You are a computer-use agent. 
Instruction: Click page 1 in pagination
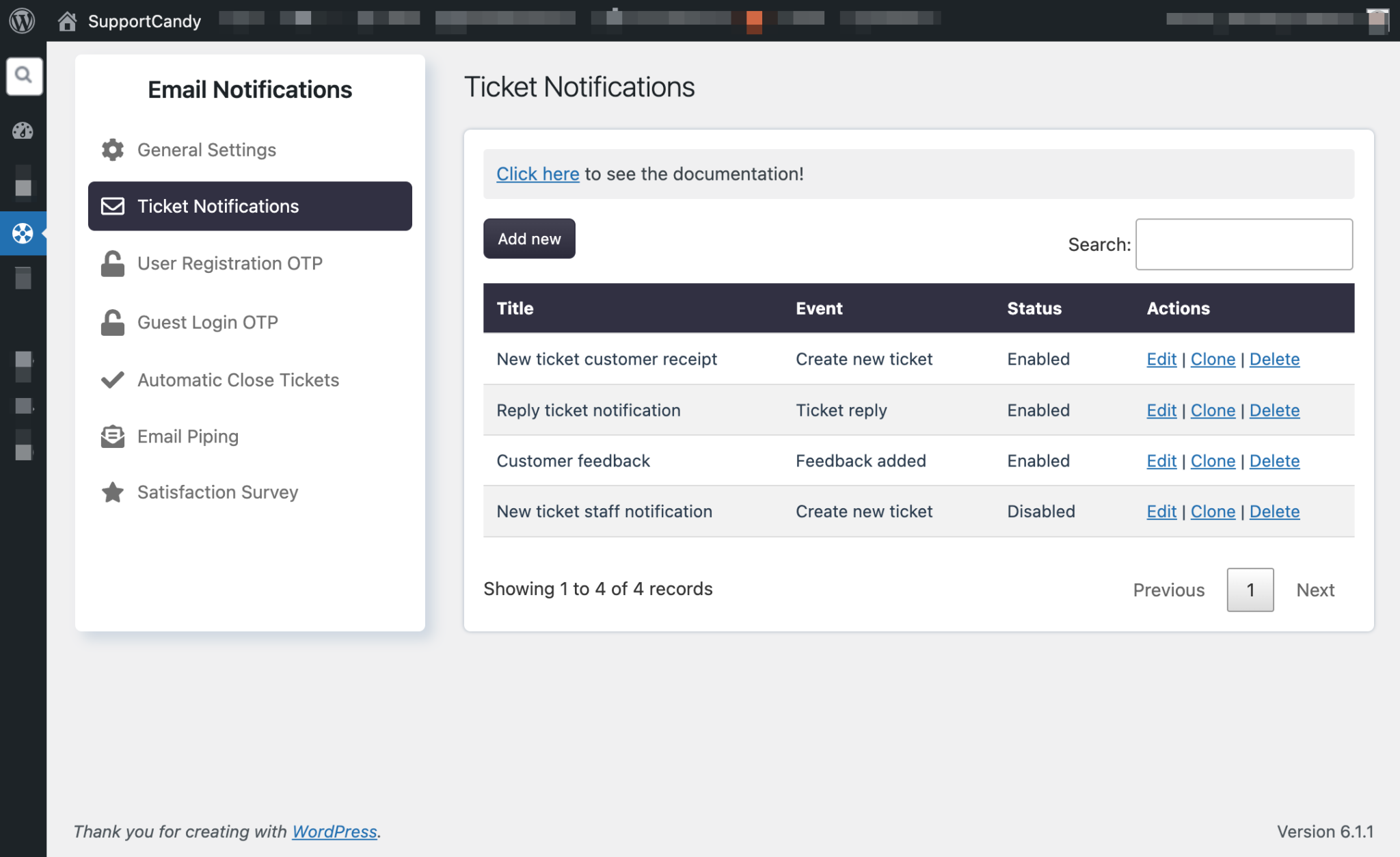[x=1250, y=590]
